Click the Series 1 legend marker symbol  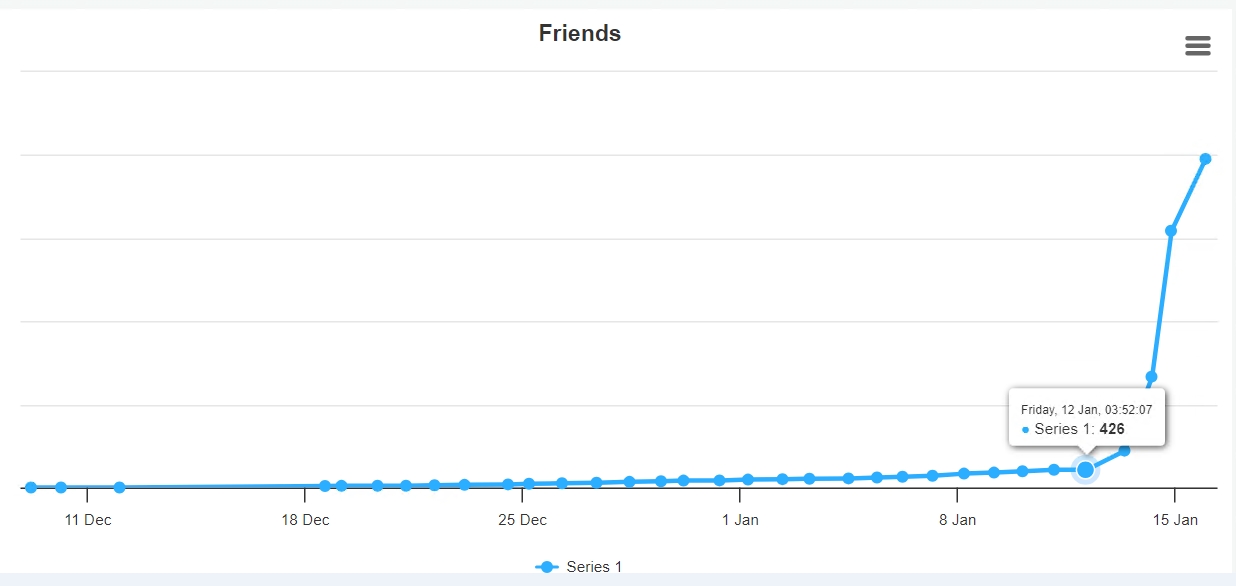coord(547,567)
